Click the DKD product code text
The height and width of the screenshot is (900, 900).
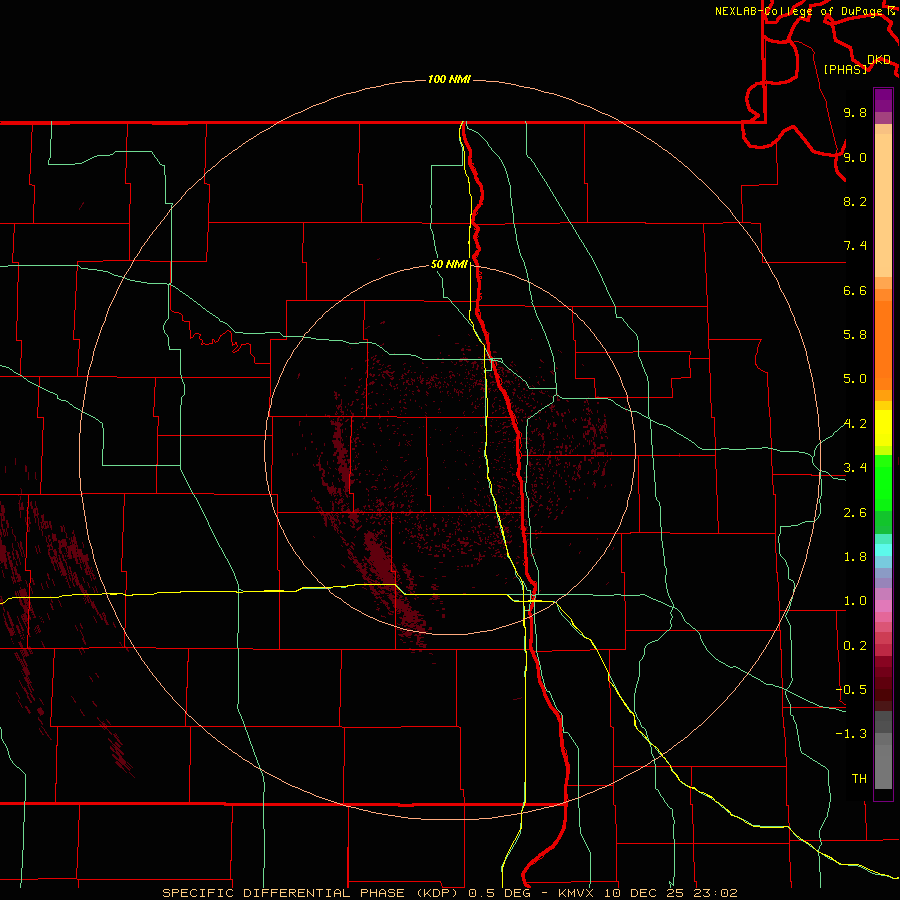[879, 60]
